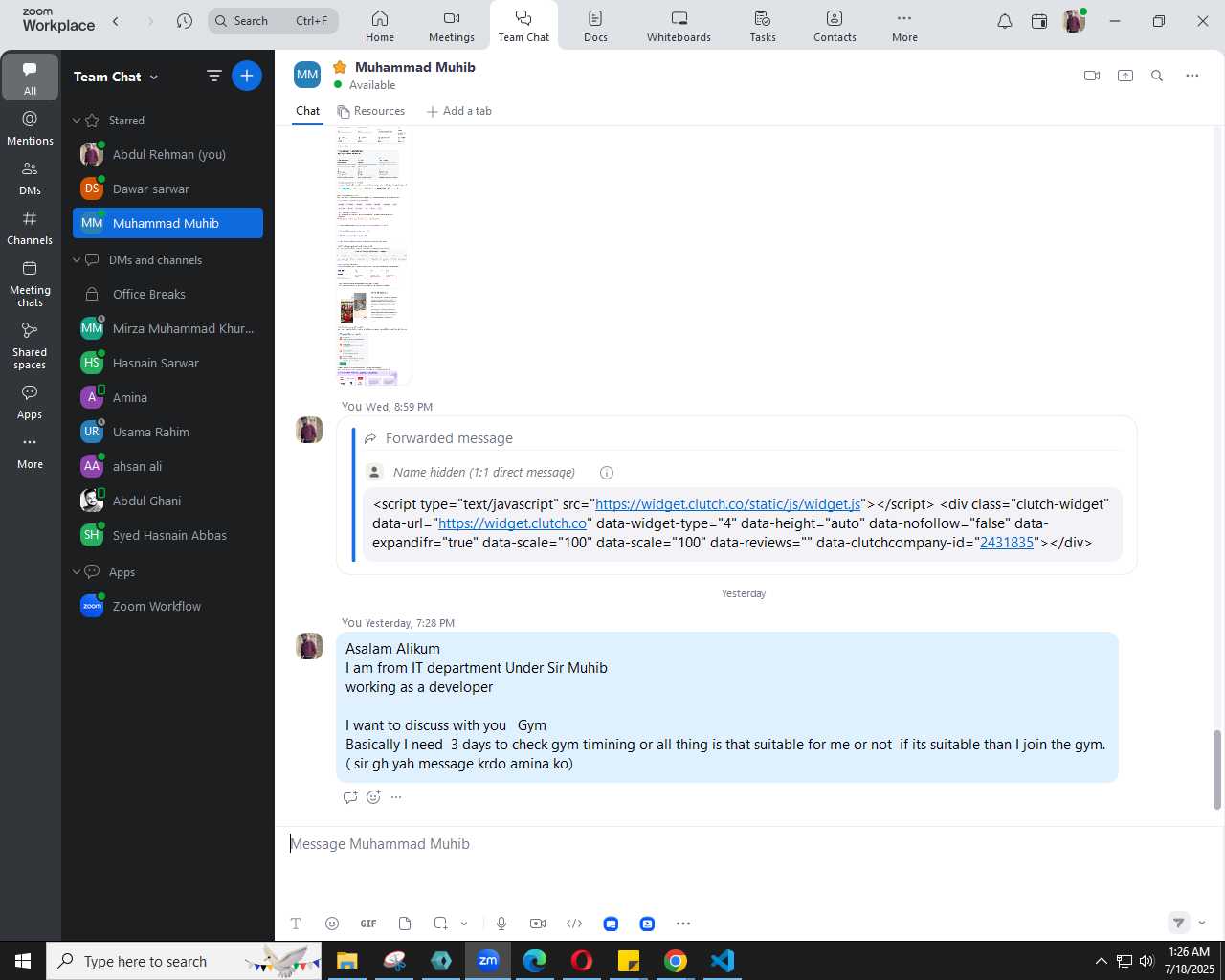
Task: Switch to the Meetings tab
Action: pos(452,26)
